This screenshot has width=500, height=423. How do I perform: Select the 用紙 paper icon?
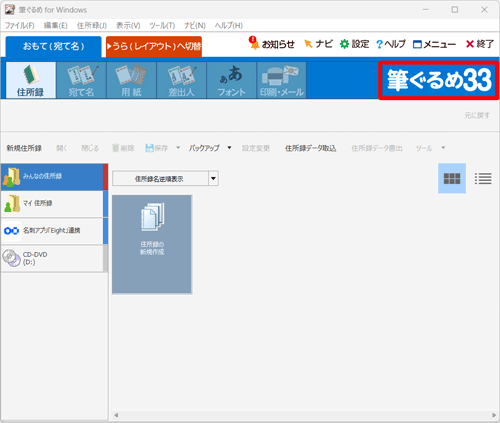[x=131, y=80]
